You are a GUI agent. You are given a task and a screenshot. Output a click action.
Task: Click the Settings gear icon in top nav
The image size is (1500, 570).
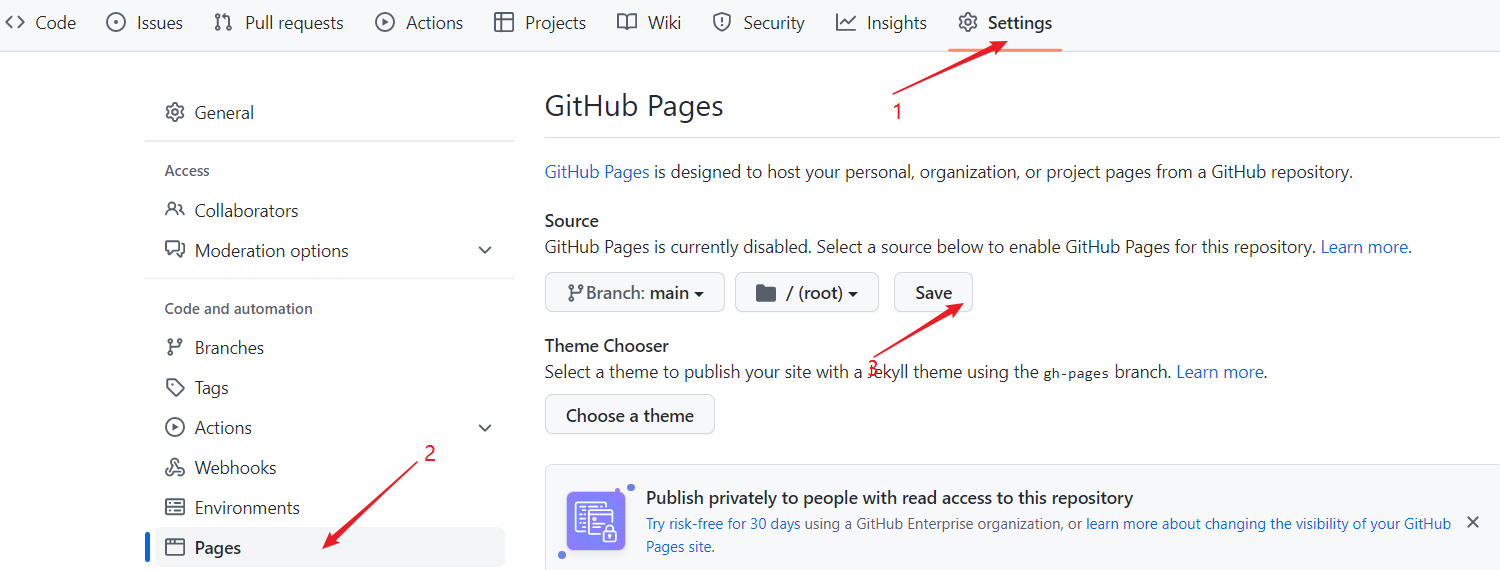[x=967, y=22]
